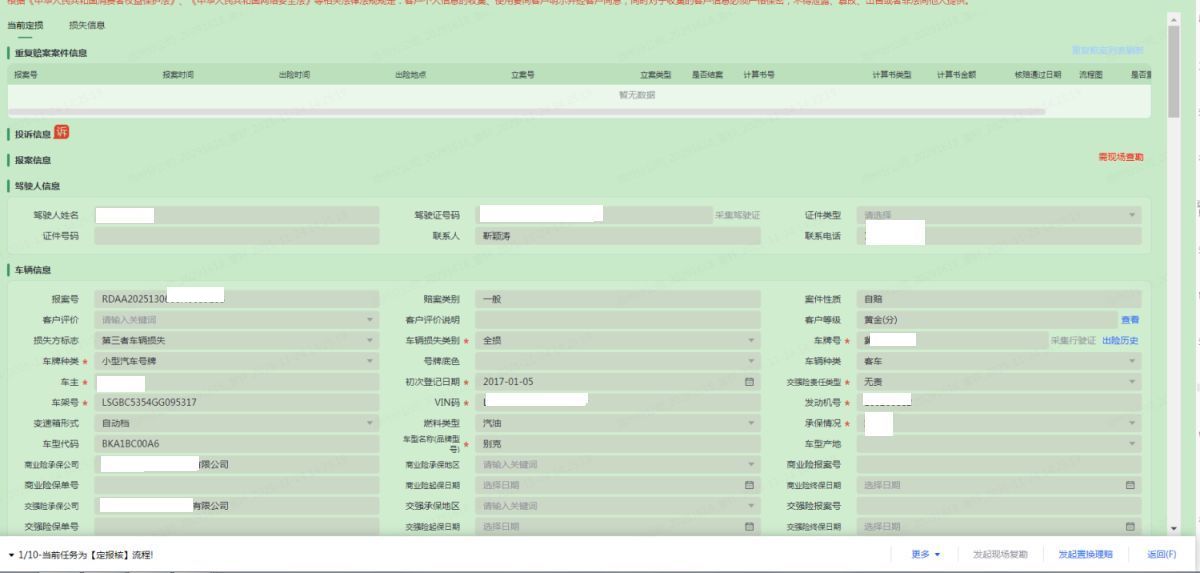Open the 燃料类型 dropdown
The width and height of the screenshot is (1200, 573).
[x=750, y=423]
